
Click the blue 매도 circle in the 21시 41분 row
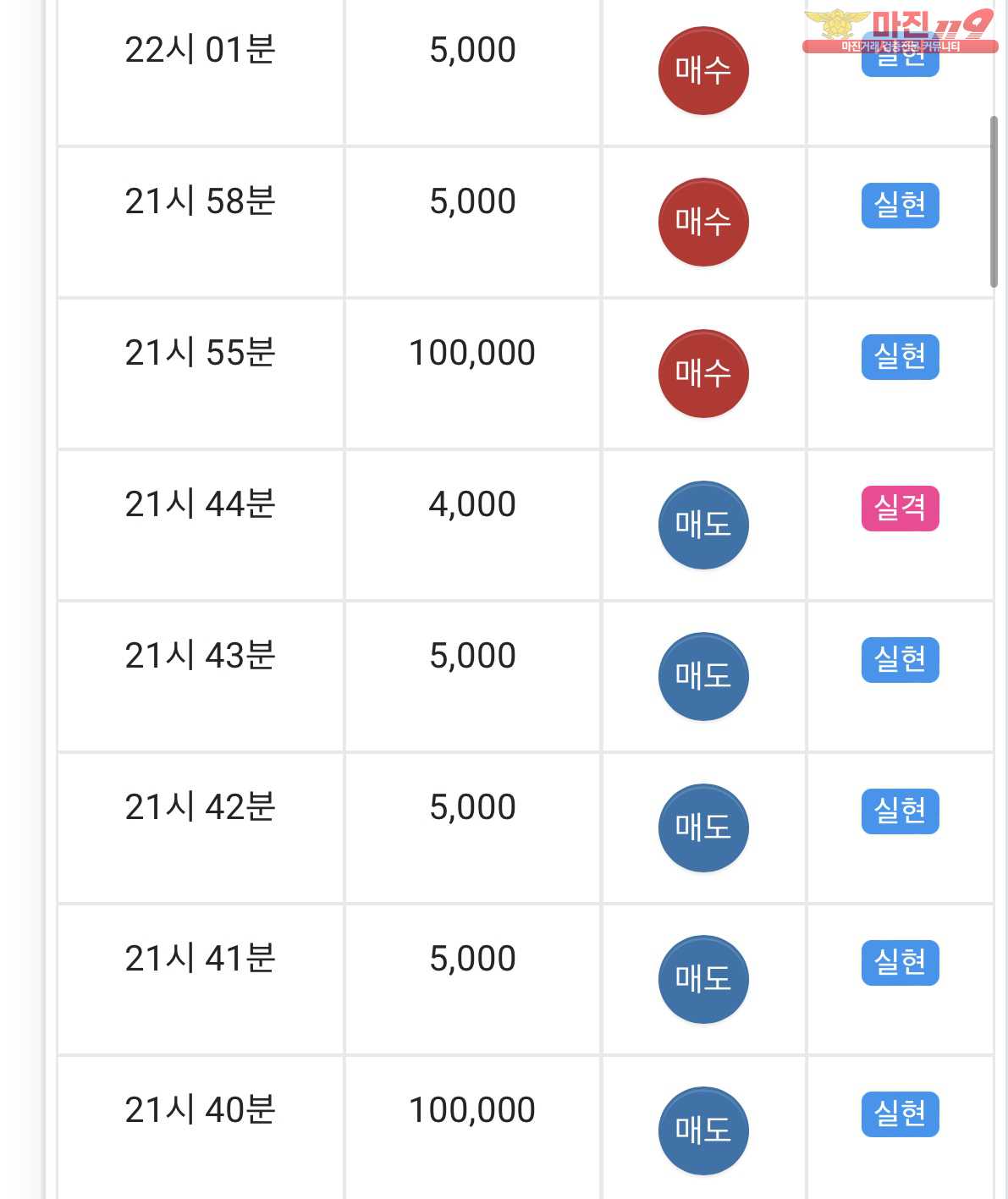pos(703,979)
